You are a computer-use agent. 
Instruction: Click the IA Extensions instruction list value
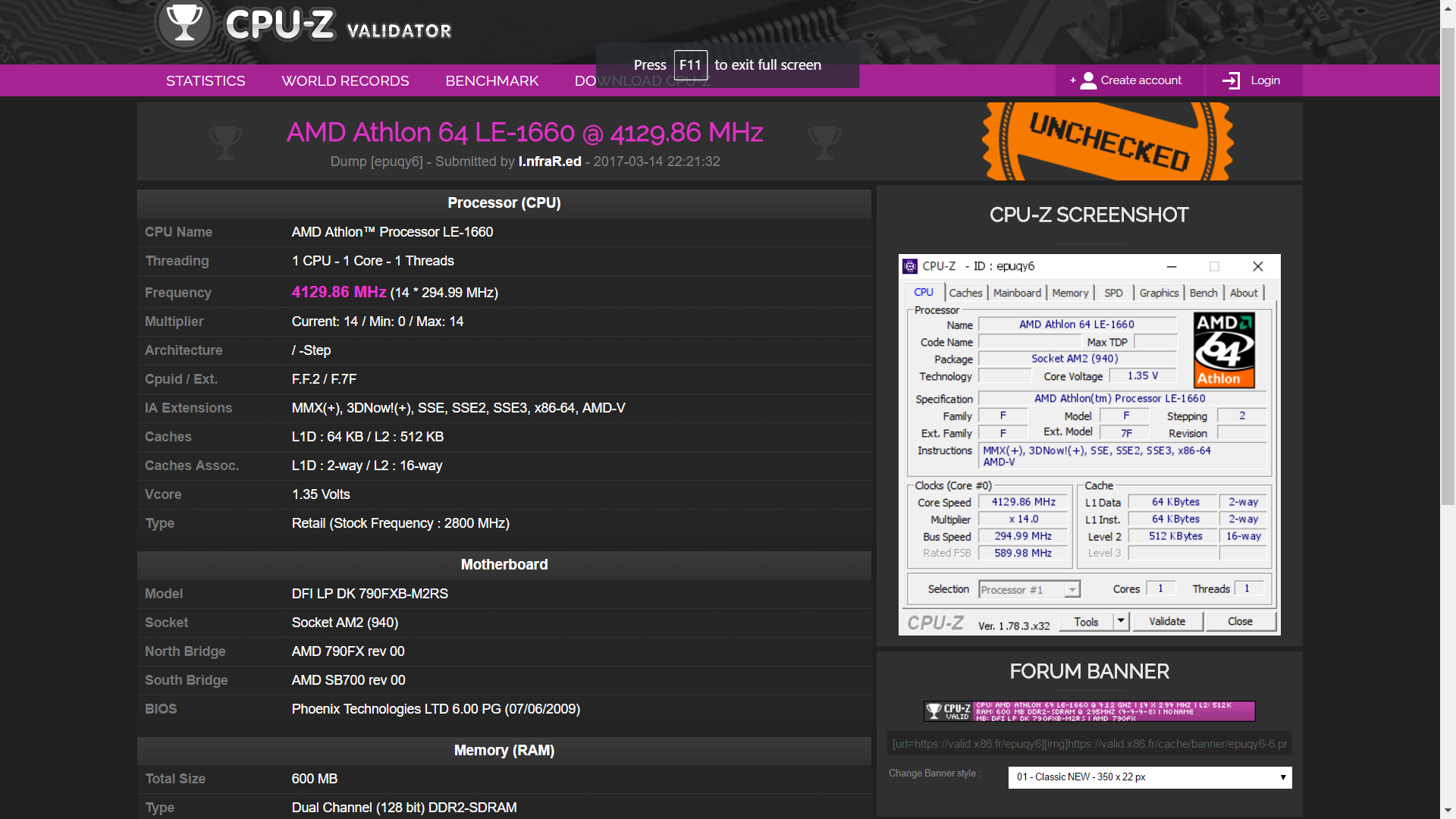pyautogui.click(x=458, y=408)
